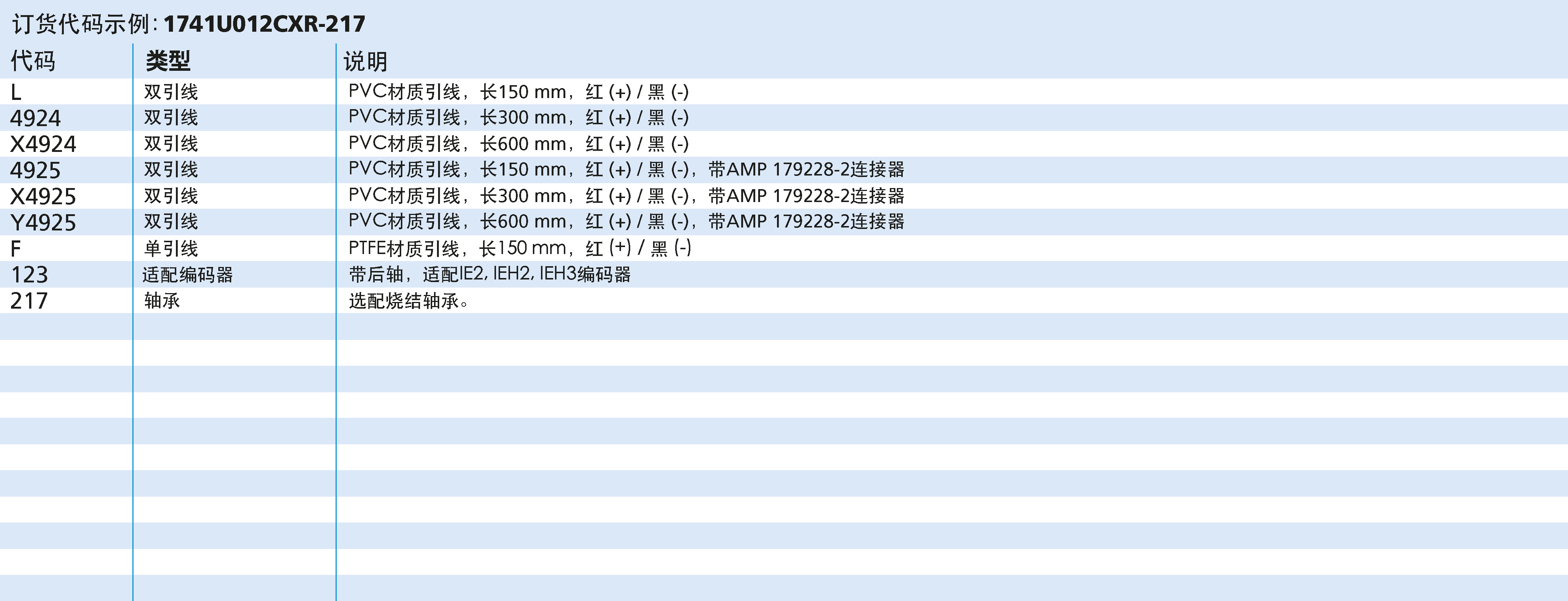This screenshot has height=601, width=1568.
Task: Click Y4925 description with AMP connector 600 mm
Action: coord(626,222)
